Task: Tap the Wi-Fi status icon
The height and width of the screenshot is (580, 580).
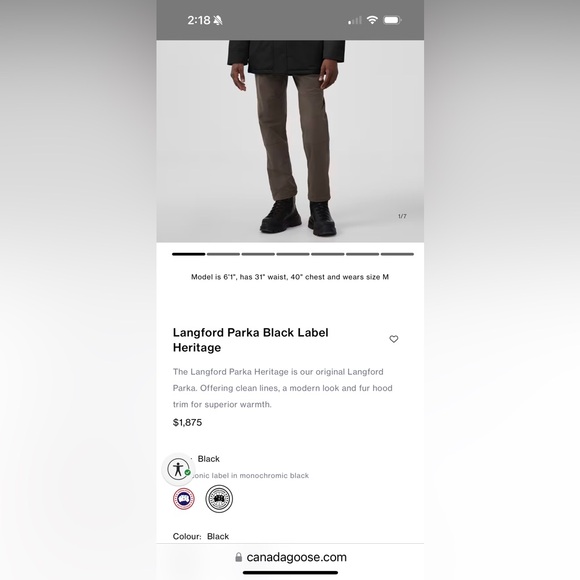Action: (x=372, y=20)
